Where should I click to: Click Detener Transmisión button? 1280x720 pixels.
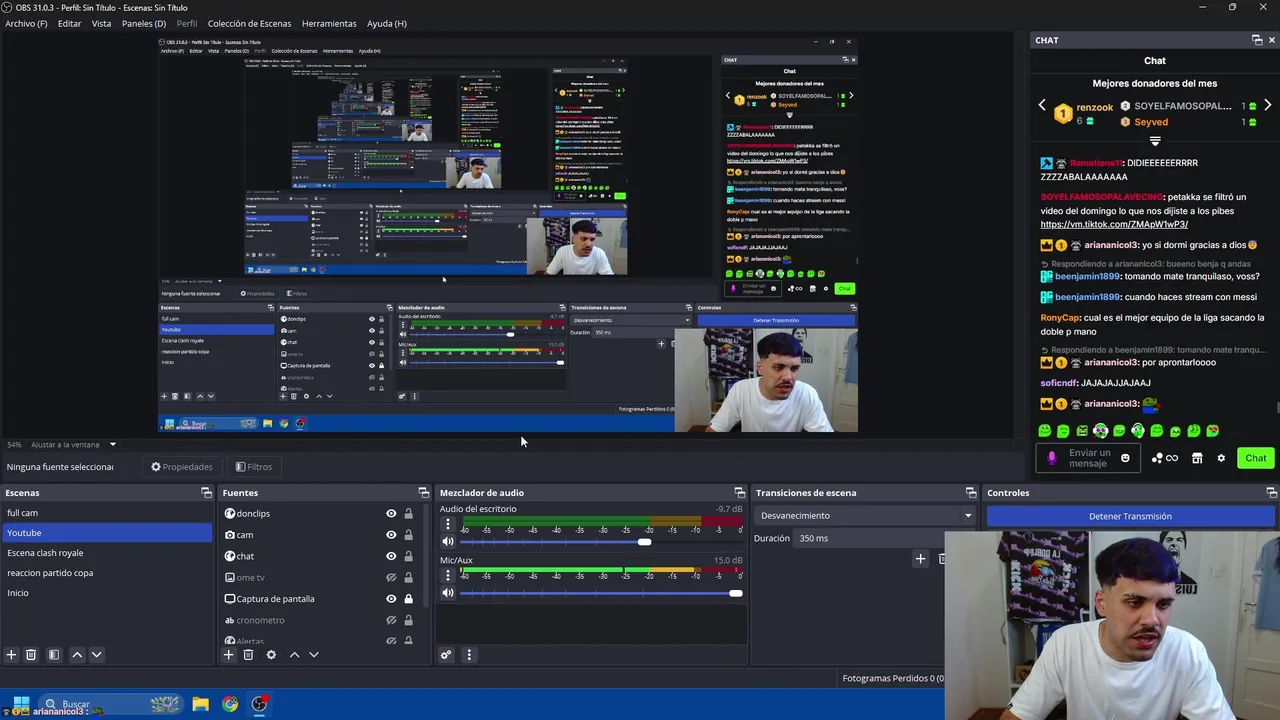click(1130, 516)
